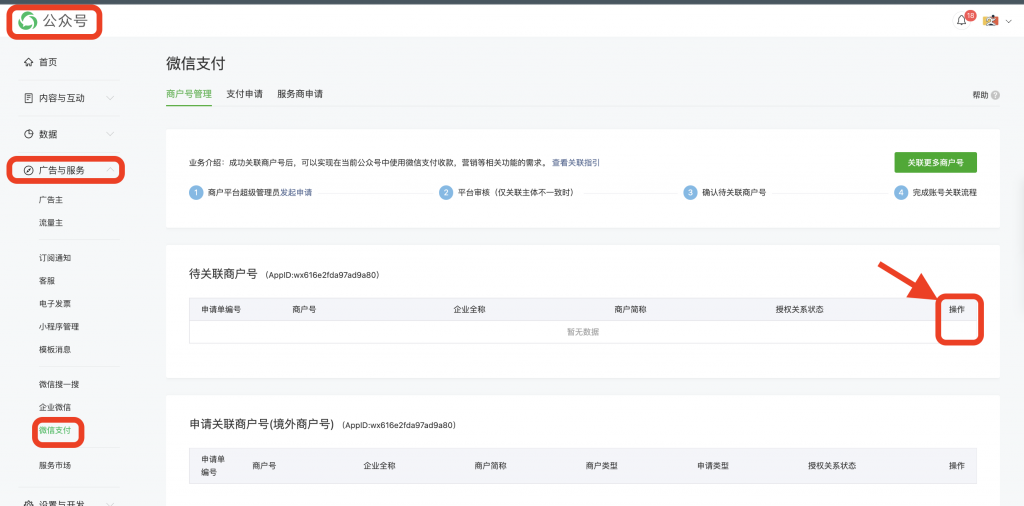Select the 微信支付 sidebar item
The width and height of the screenshot is (1024, 506).
55,430
